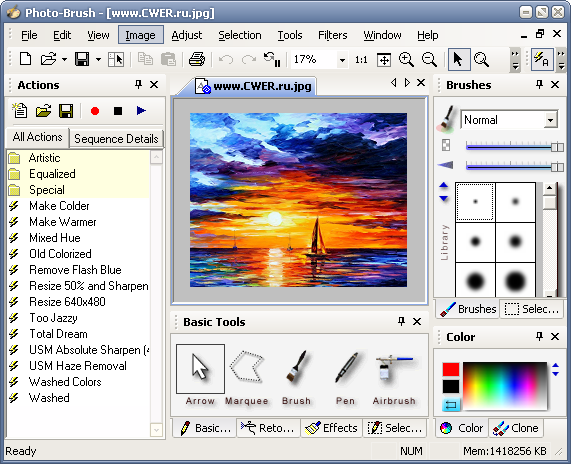Viewport: 571px width, 464px height.
Task: Expand the dropdown arrow next to Save icon
Action: pos(98,59)
